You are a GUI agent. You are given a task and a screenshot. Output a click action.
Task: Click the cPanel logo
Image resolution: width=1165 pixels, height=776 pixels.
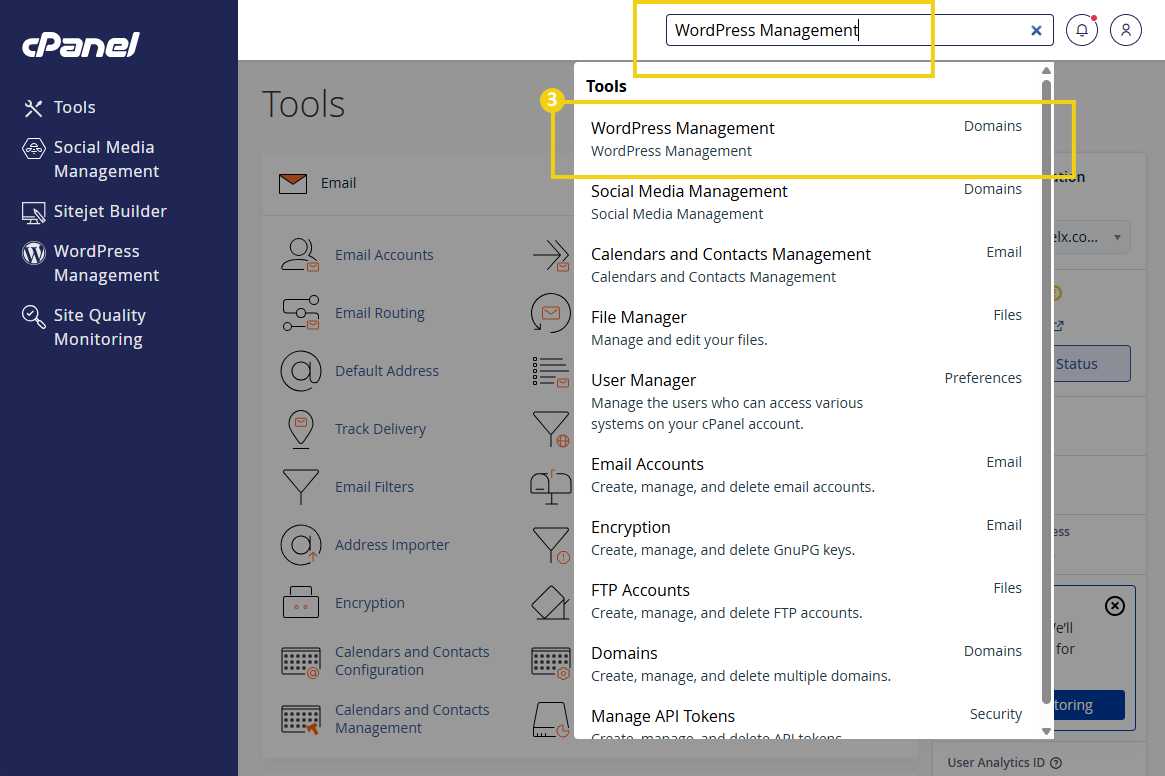point(79,44)
